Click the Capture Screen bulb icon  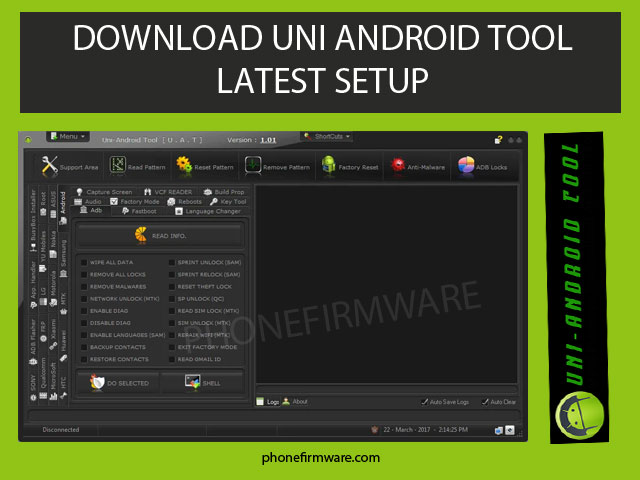click(x=80, y=192)
